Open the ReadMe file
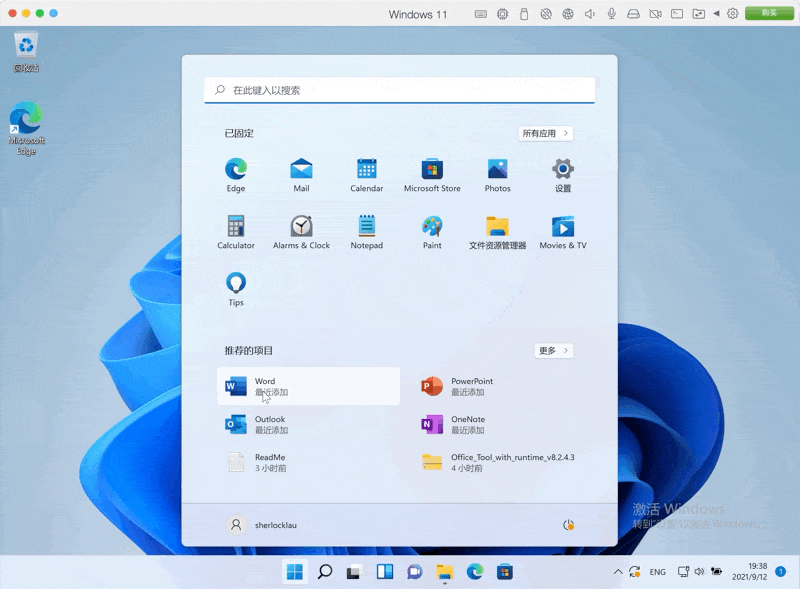This screenshot has height=589, width=800. [308, 462]
